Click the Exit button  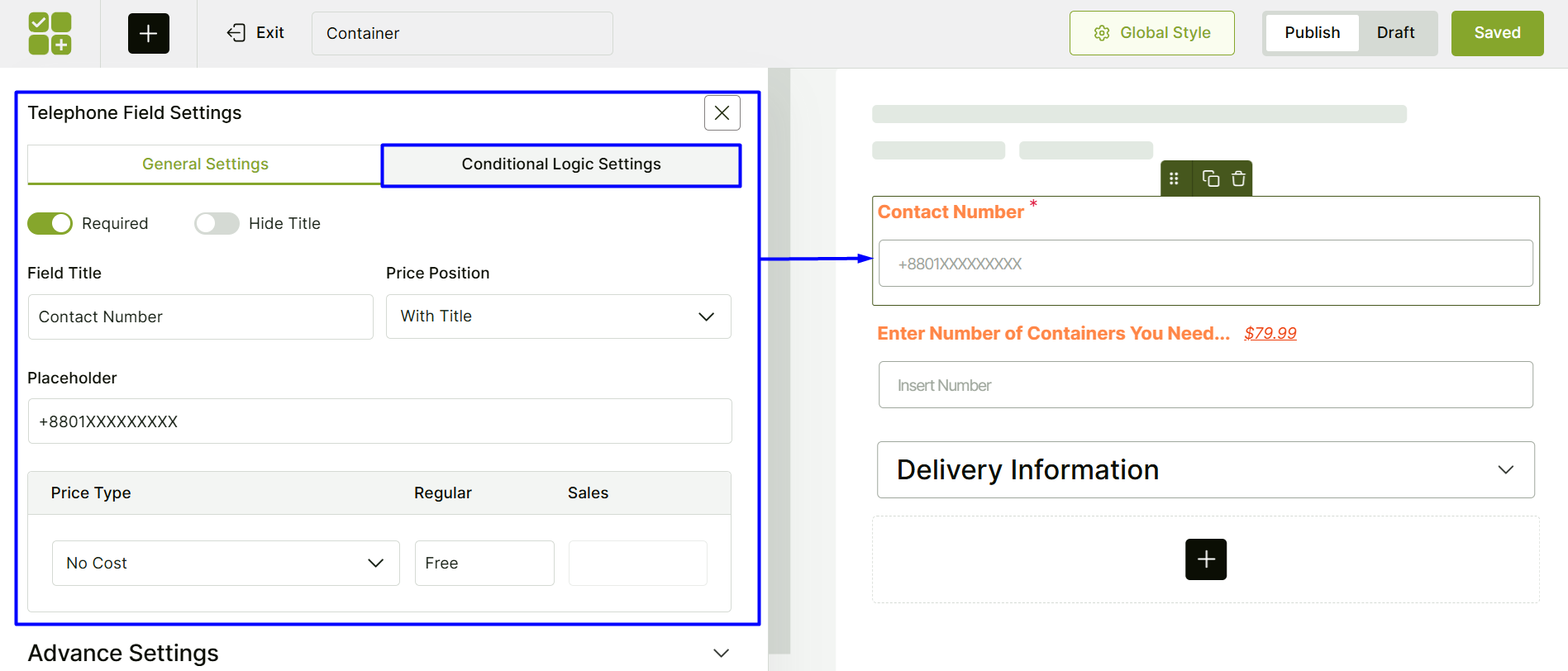tap(255, 33)
